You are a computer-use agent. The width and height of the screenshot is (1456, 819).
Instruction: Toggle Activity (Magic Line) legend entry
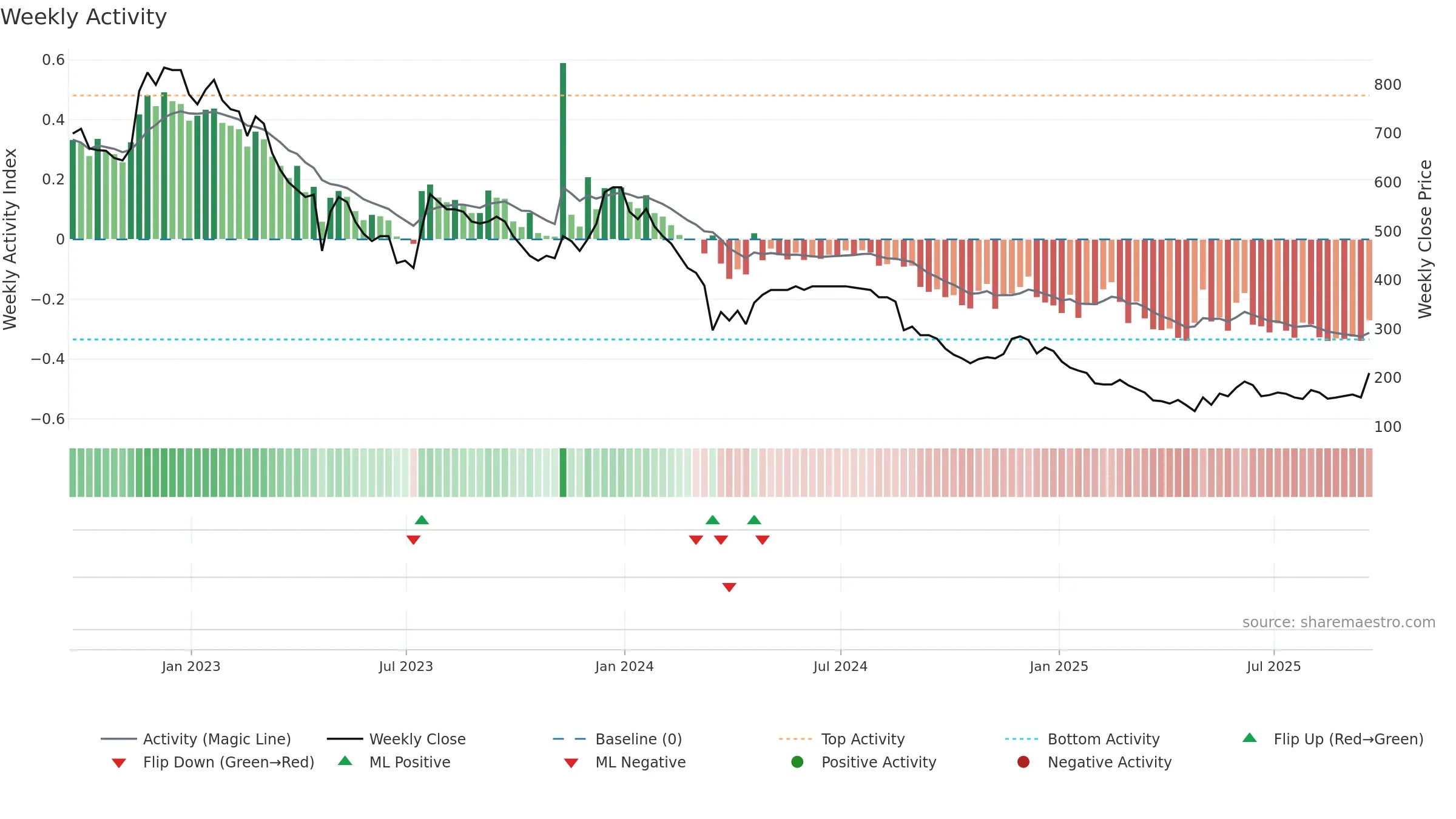click(x=196, y=739)
